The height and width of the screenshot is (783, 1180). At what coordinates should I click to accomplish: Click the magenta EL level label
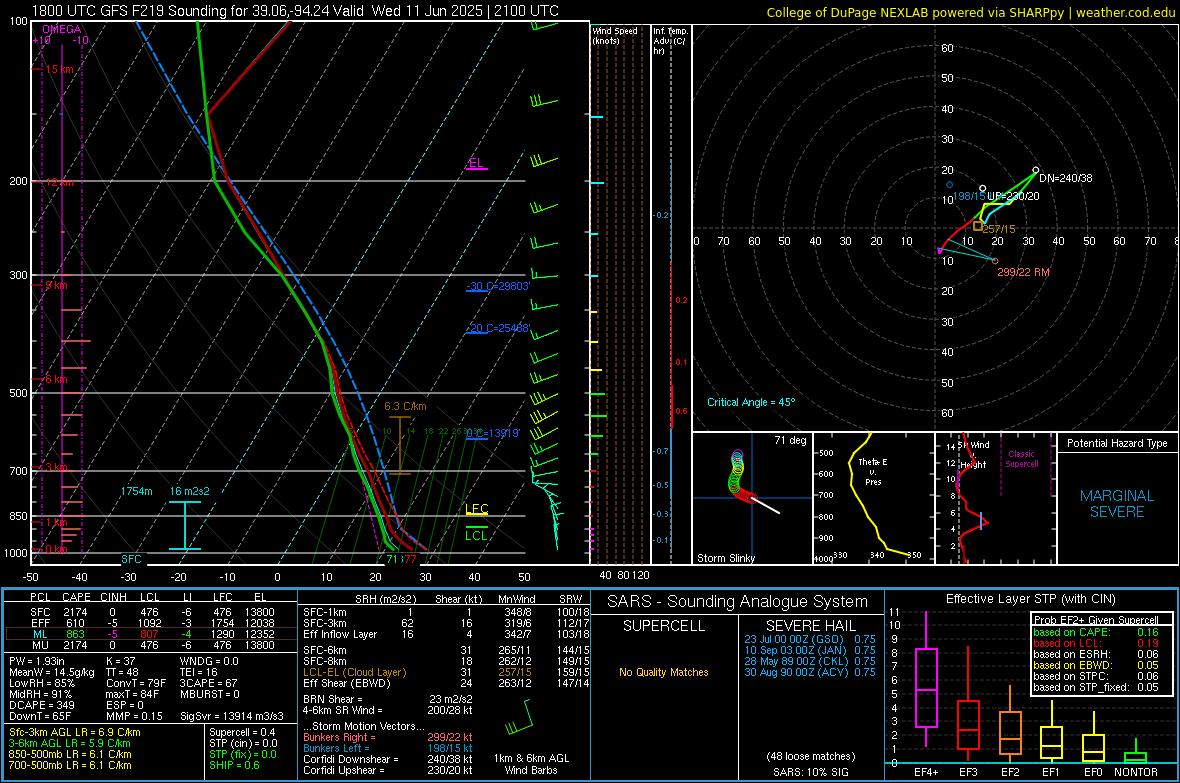(x=476, y=163)
